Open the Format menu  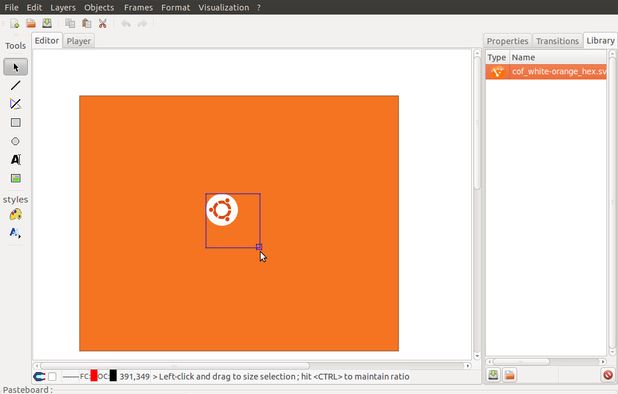pos(175,7)
